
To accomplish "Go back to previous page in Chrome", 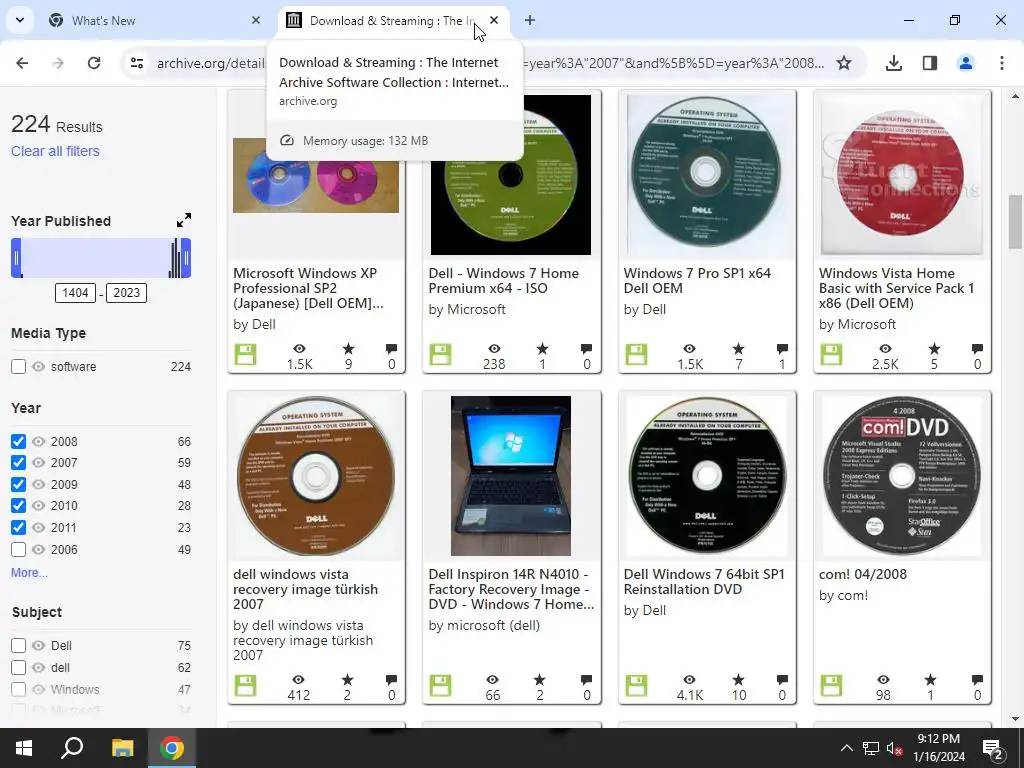I will coord(22,63).
